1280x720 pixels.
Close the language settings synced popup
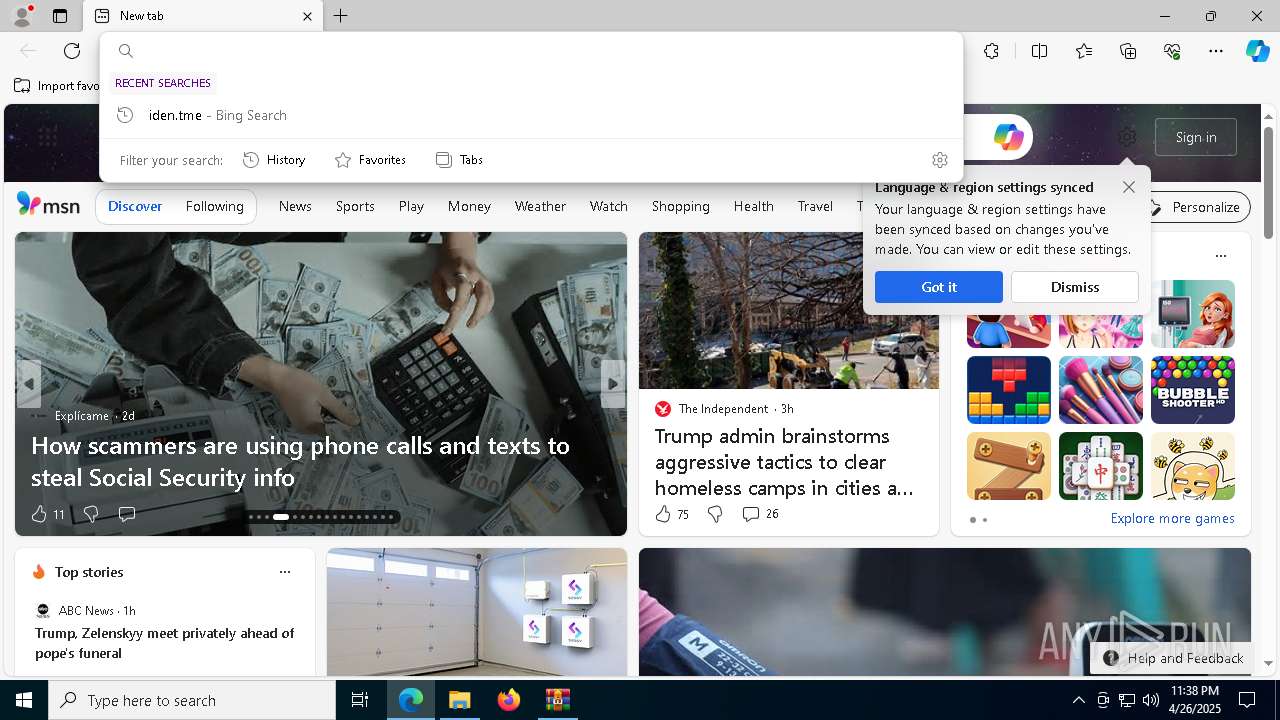coord(1129,187)
